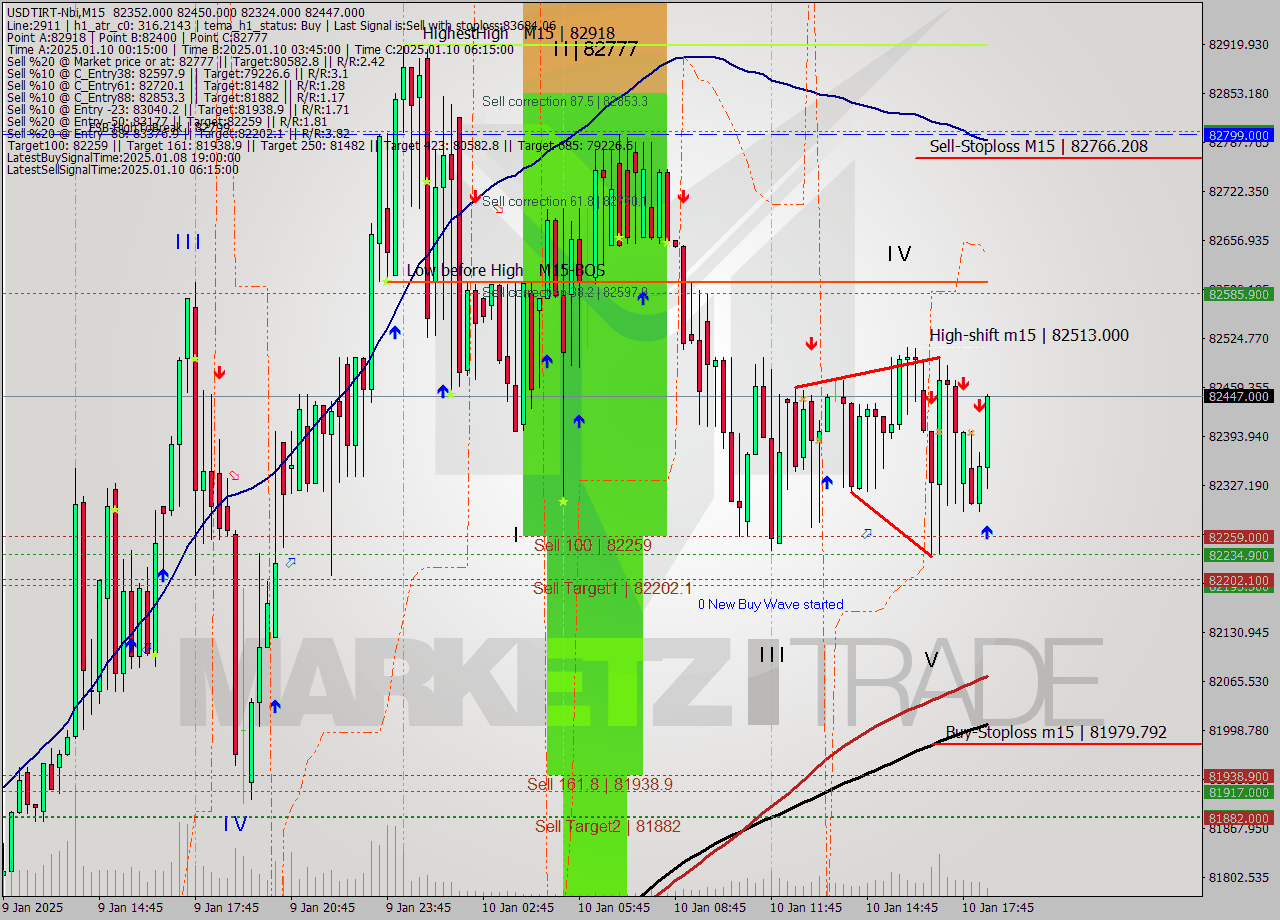Click the HighestHigh M15 82918 label
Viewport: 1280px width, 920px height.
(519, 33)
